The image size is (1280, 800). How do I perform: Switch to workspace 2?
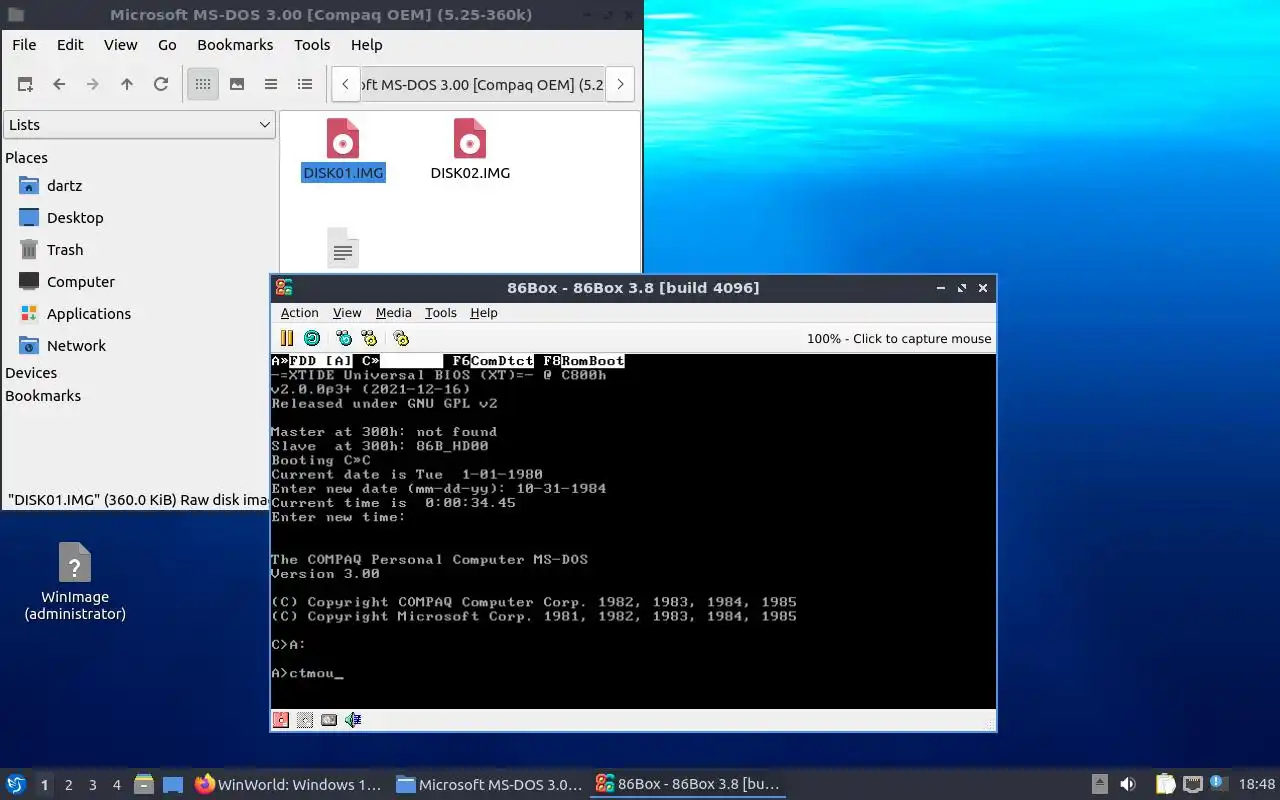pyautogui.click(x=69, y=785)
